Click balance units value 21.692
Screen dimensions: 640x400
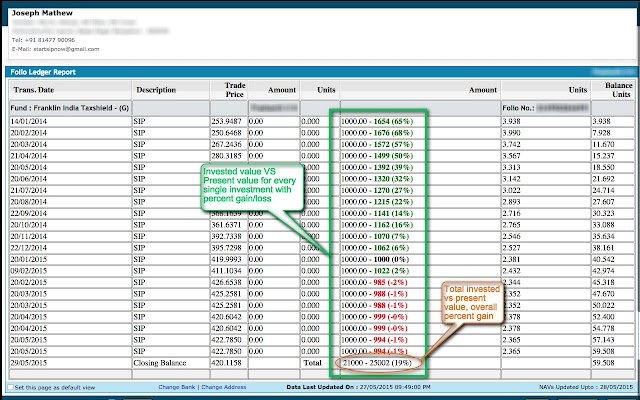[x=603, y=179]
